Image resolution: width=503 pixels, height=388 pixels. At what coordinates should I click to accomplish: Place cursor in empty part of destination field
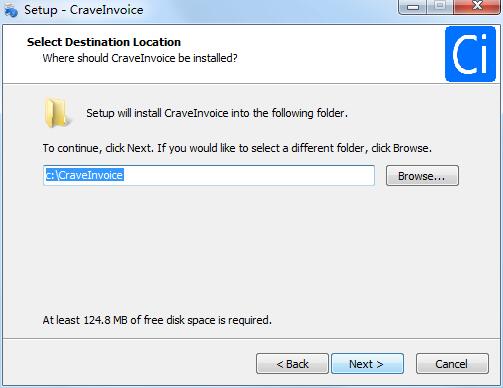tap(250, 175)
